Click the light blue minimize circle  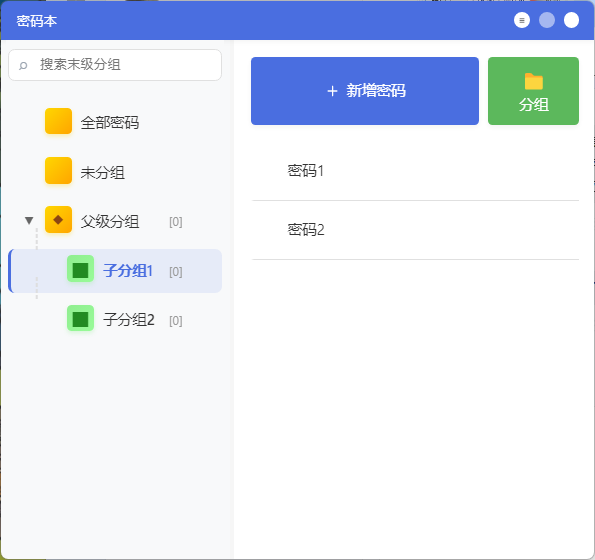547,20
